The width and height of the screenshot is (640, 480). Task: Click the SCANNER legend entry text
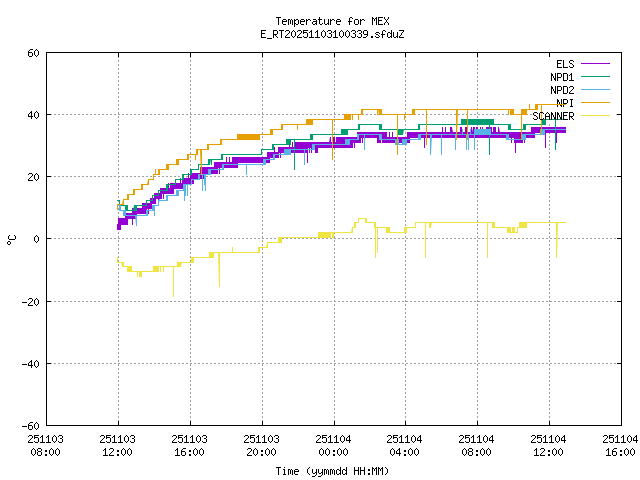click(x=553, y=116)
